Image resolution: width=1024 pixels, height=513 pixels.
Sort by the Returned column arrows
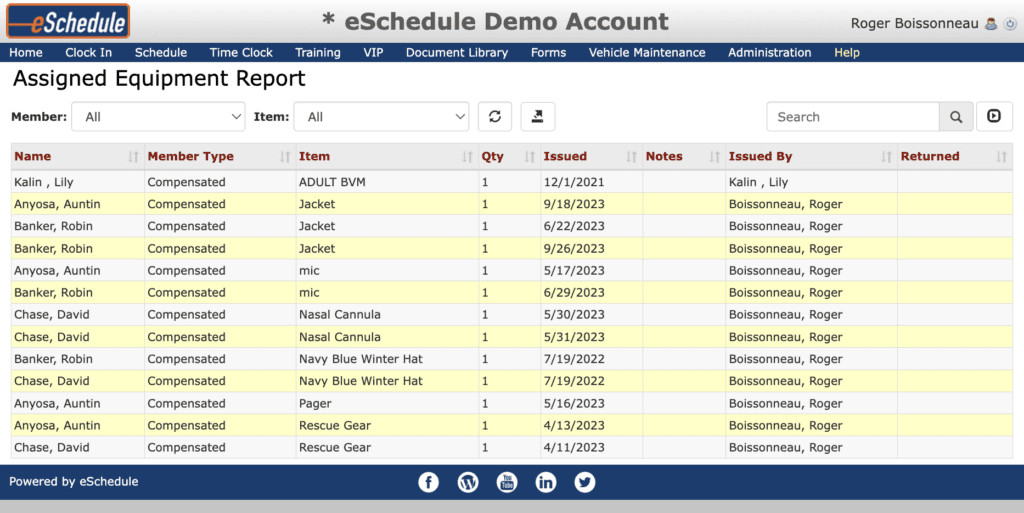click(1002, 157)
